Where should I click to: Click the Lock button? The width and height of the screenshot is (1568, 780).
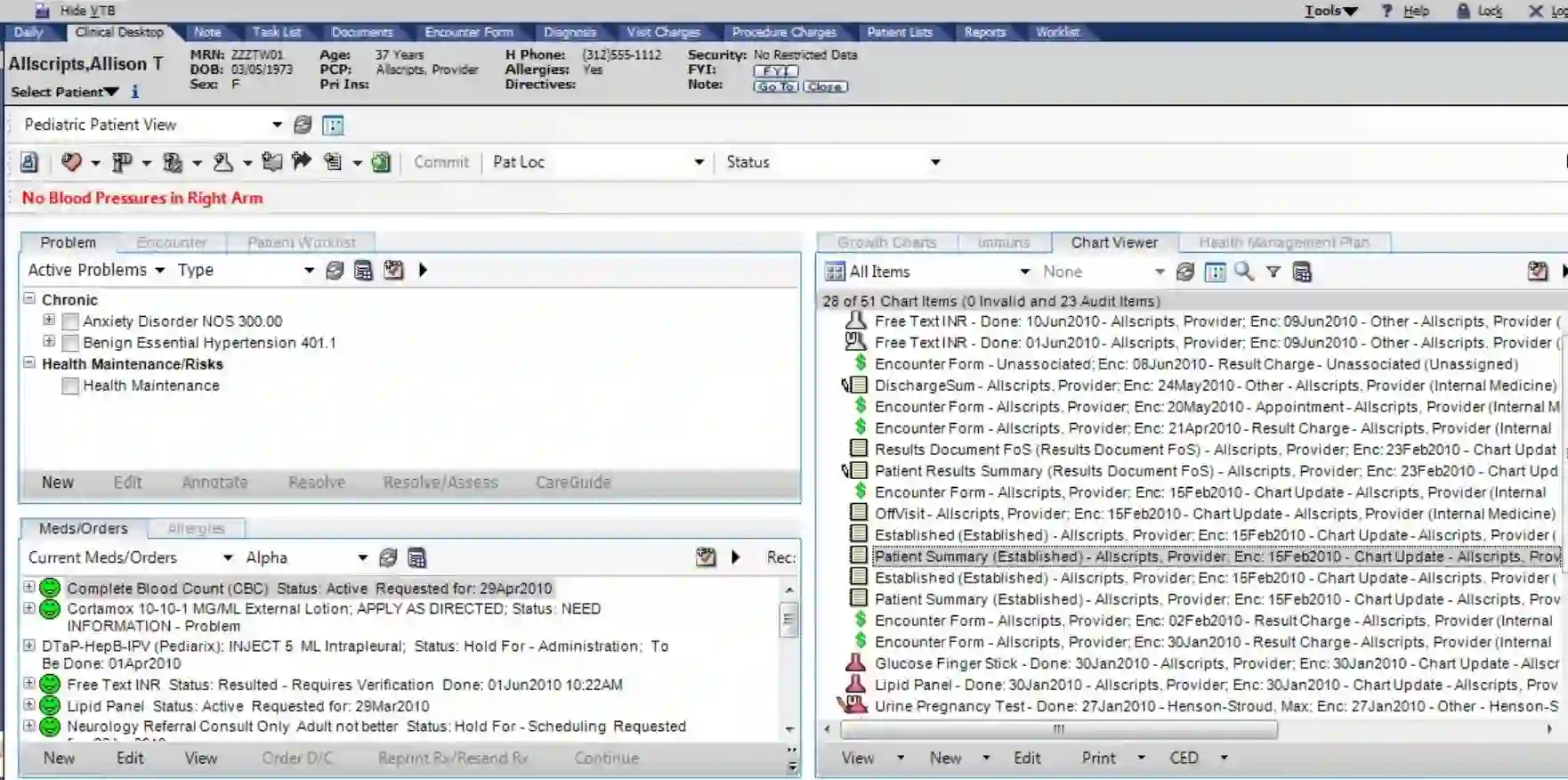click(x=1479, y=11)
